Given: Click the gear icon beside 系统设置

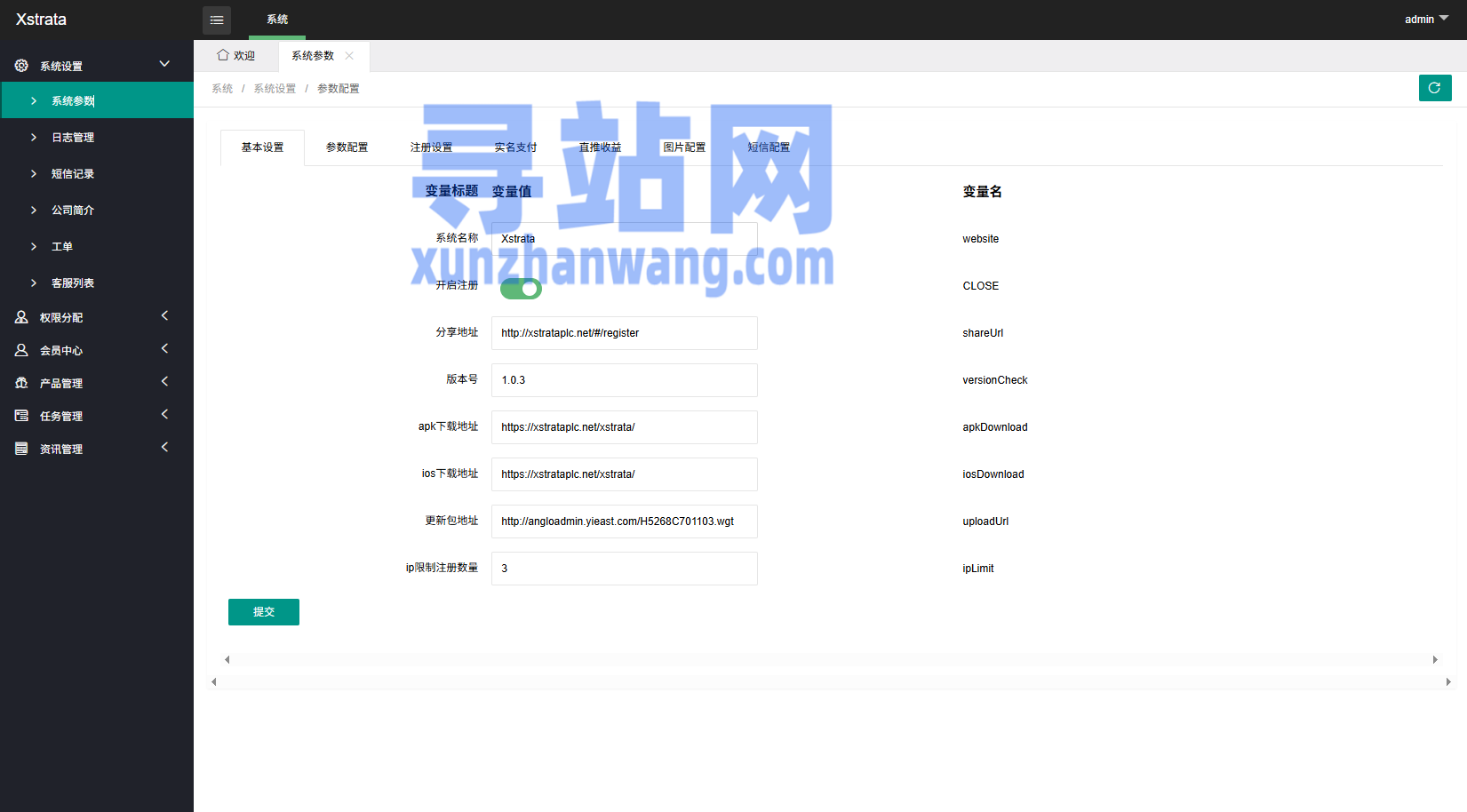Looking at the screenshot, I should [x=21, y=66].
